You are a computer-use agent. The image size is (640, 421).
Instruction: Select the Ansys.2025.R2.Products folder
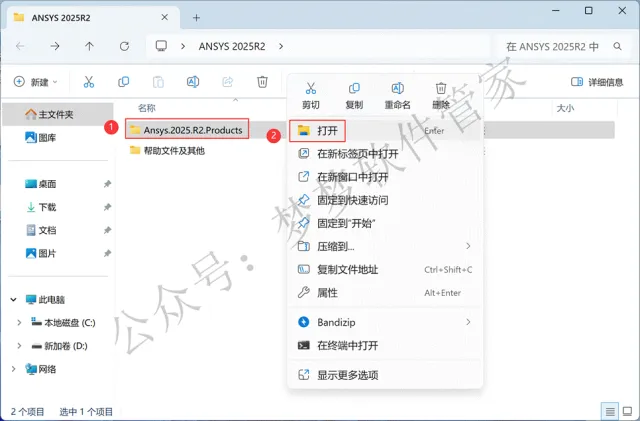pos(187,130)
